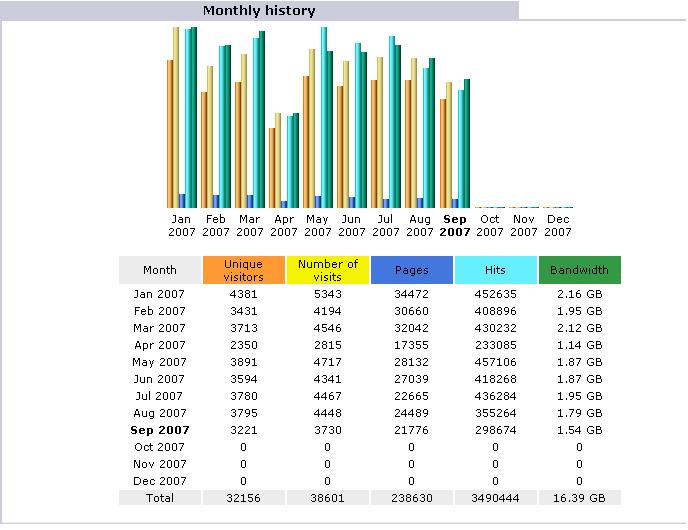688x530 pixels.
Task: Click the cyan Hits column header
Action: pos(495,270)
